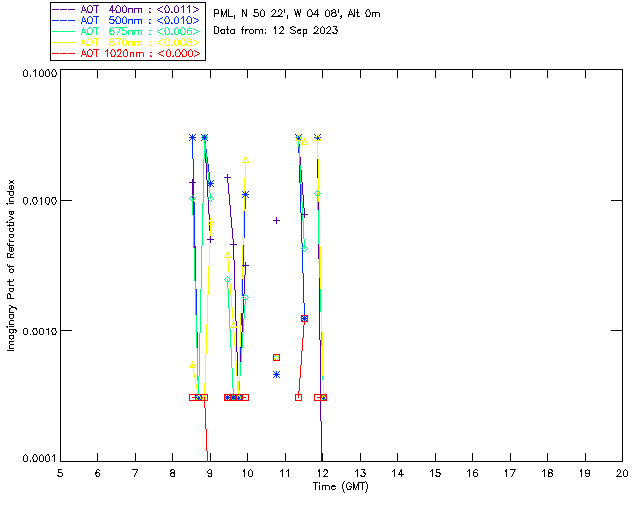This screenshot has width=640, height=512.
Task: Click the 'Data from: 12 Sep 2023' text
Action: click(276, 31)
